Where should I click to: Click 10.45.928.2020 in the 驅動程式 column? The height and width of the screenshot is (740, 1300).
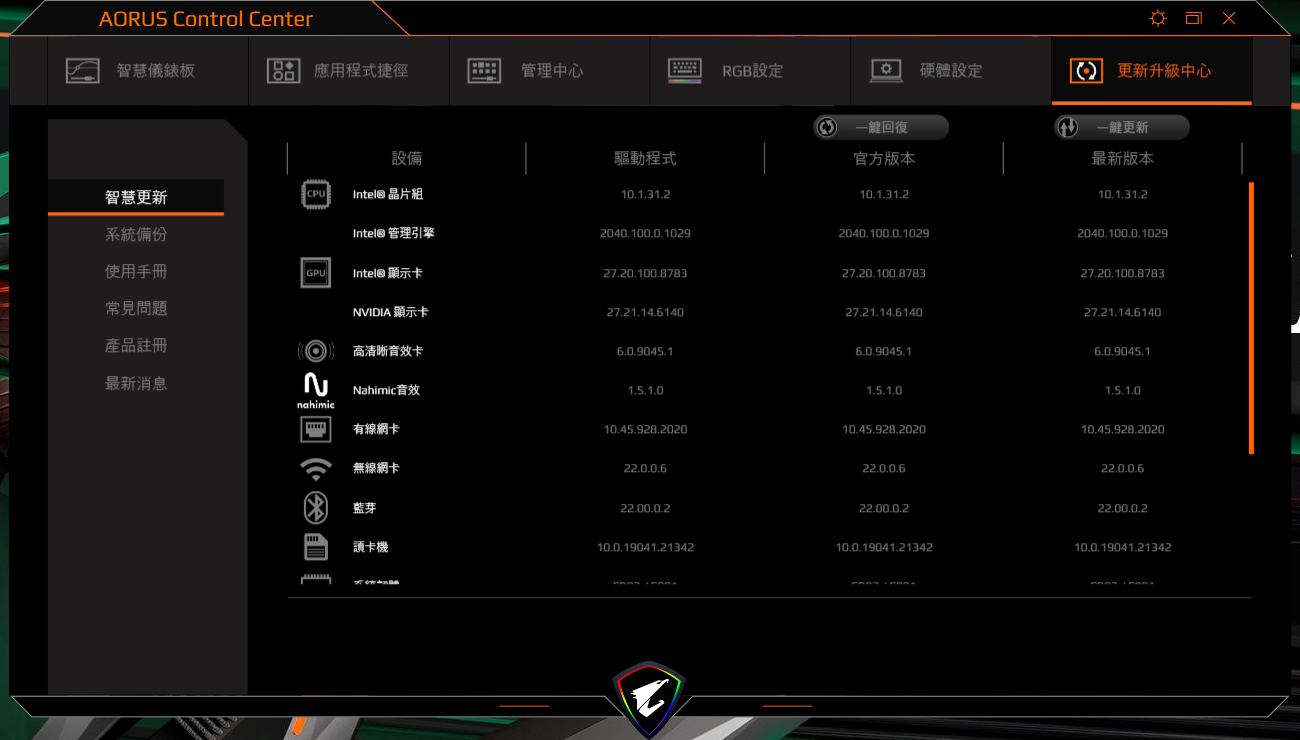645,429
